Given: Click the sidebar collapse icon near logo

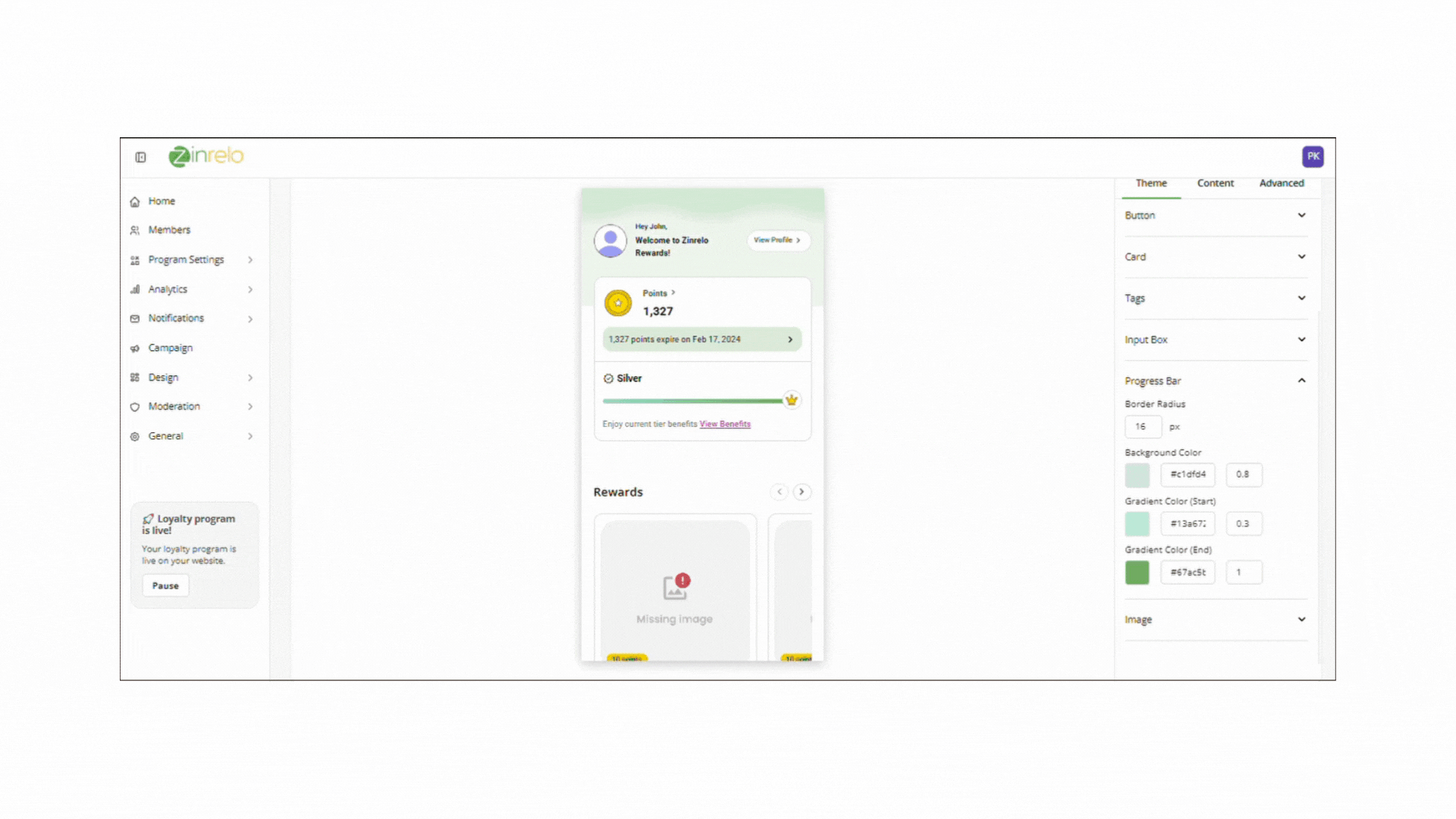Looking at the screenshot, I should pos(140,157).
